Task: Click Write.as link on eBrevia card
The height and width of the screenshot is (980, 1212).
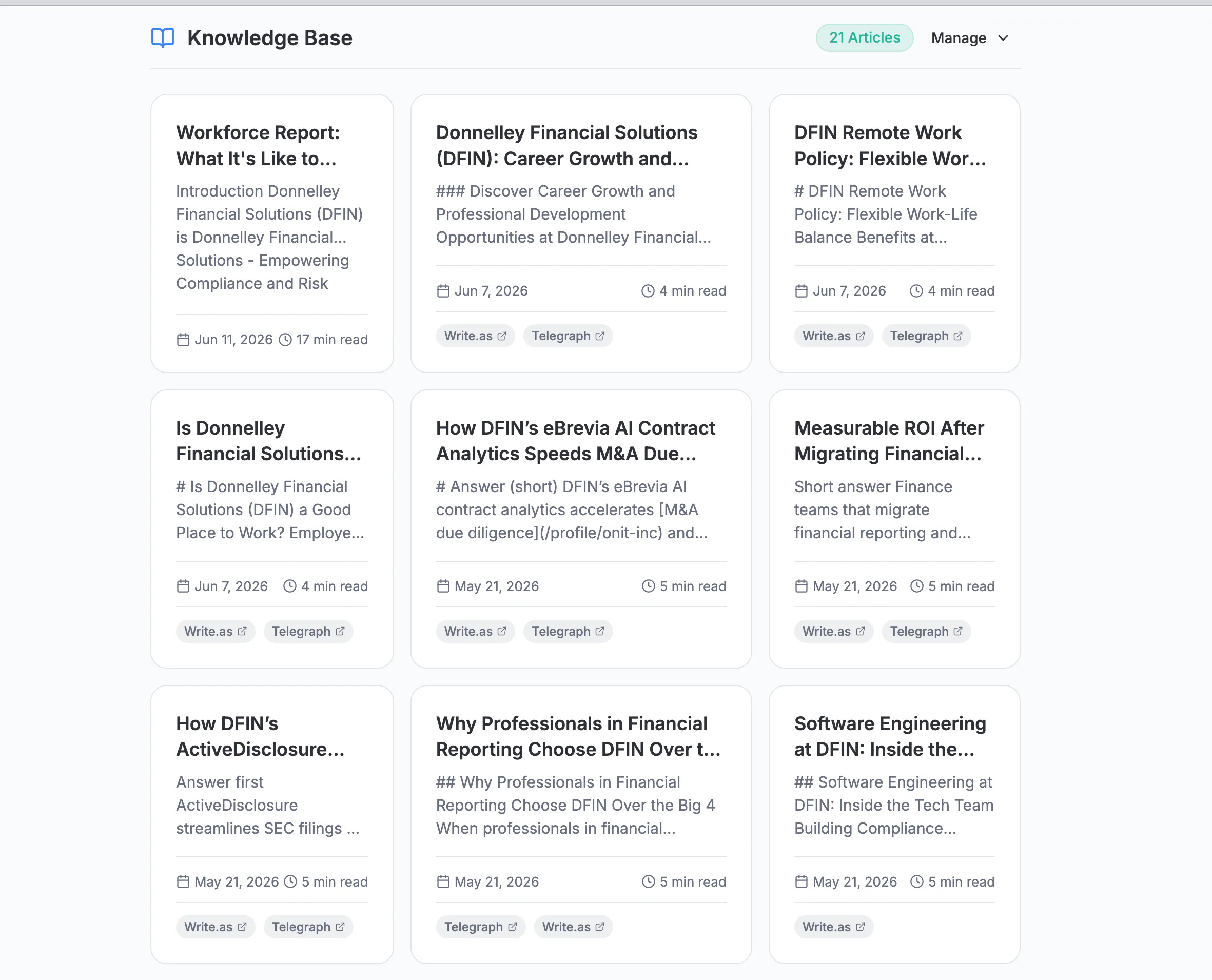Action: [x=475, y=631]
